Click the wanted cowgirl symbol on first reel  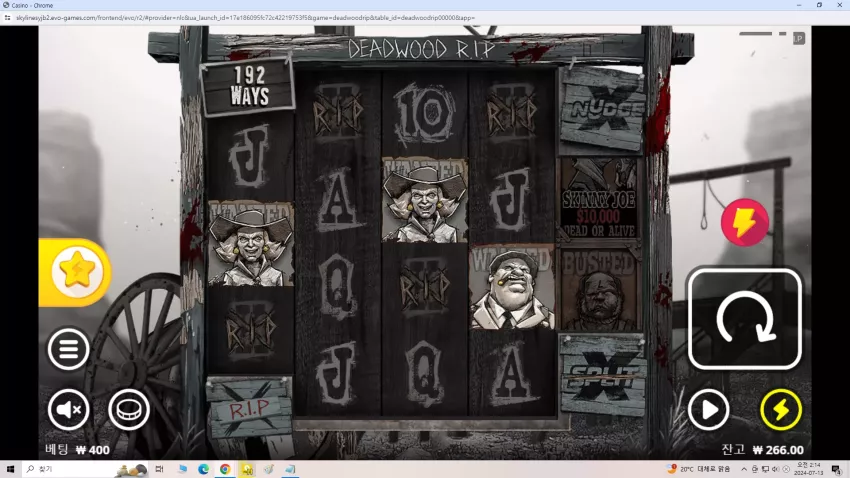coord(250,244)
